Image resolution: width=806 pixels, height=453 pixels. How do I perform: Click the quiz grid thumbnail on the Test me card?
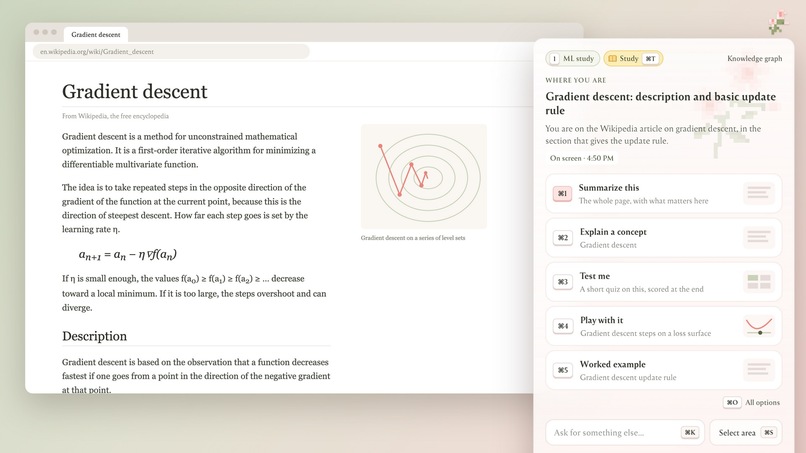759,282
